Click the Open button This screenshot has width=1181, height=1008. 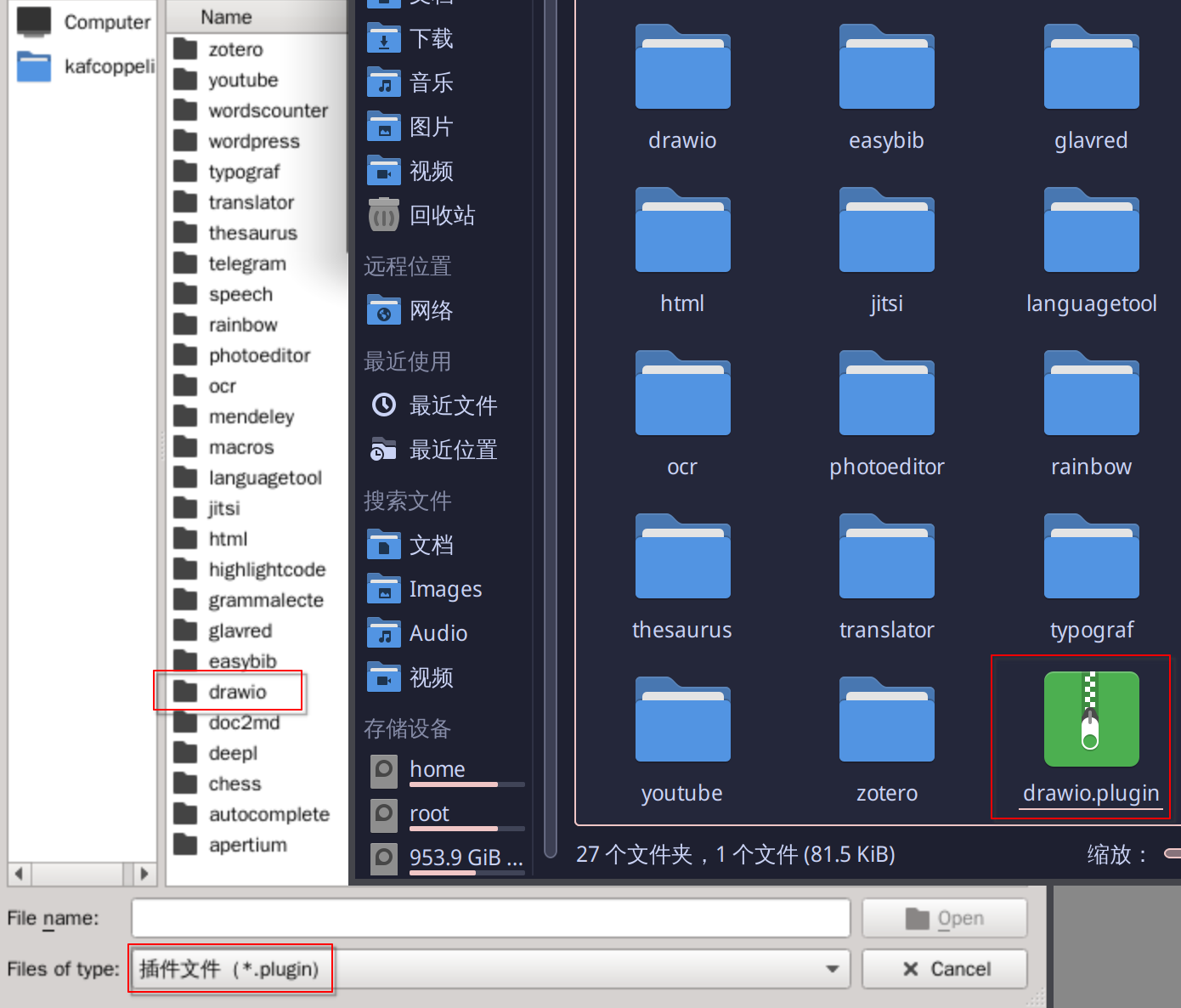coord(944,918)
